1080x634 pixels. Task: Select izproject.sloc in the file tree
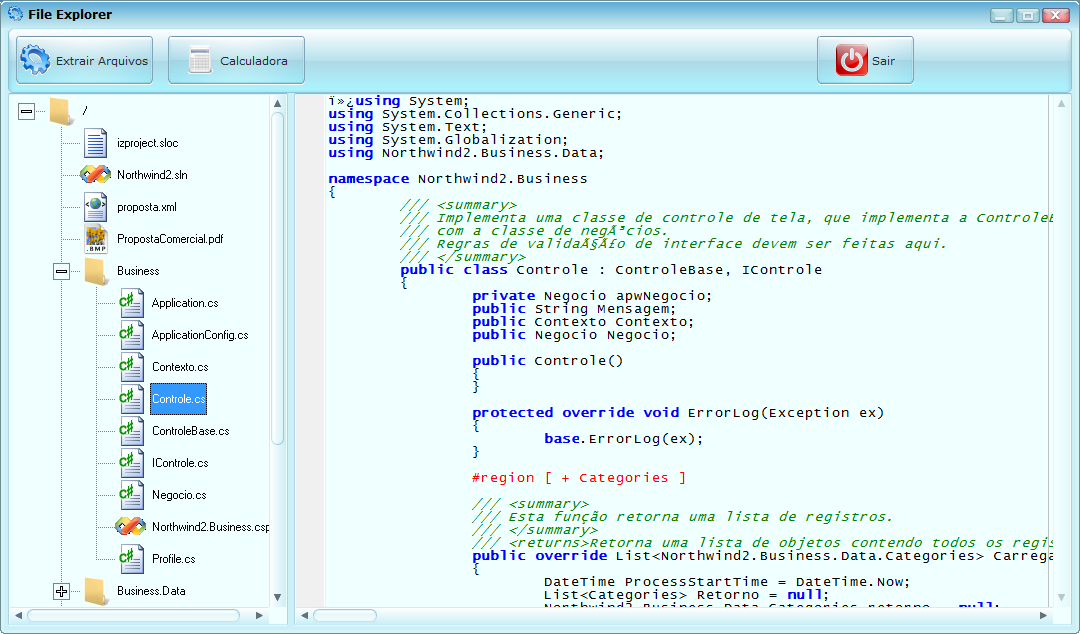coord(147,143)
